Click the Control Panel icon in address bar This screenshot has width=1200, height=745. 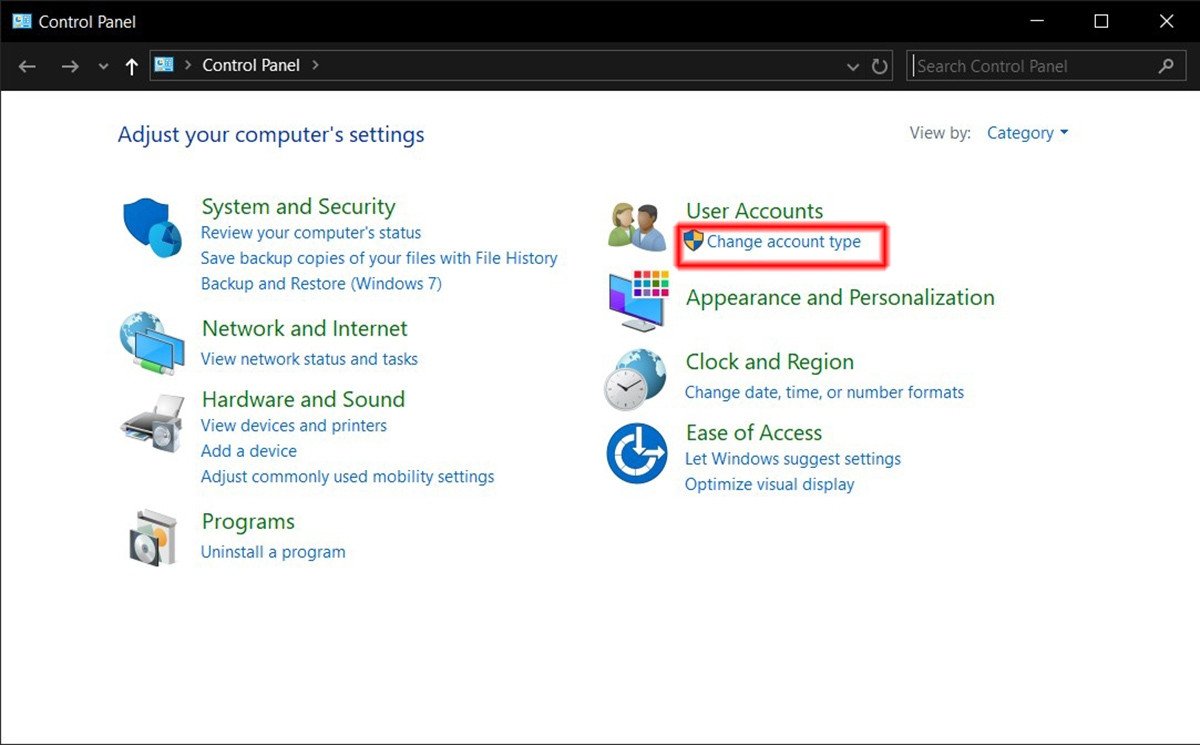(163, 65)
